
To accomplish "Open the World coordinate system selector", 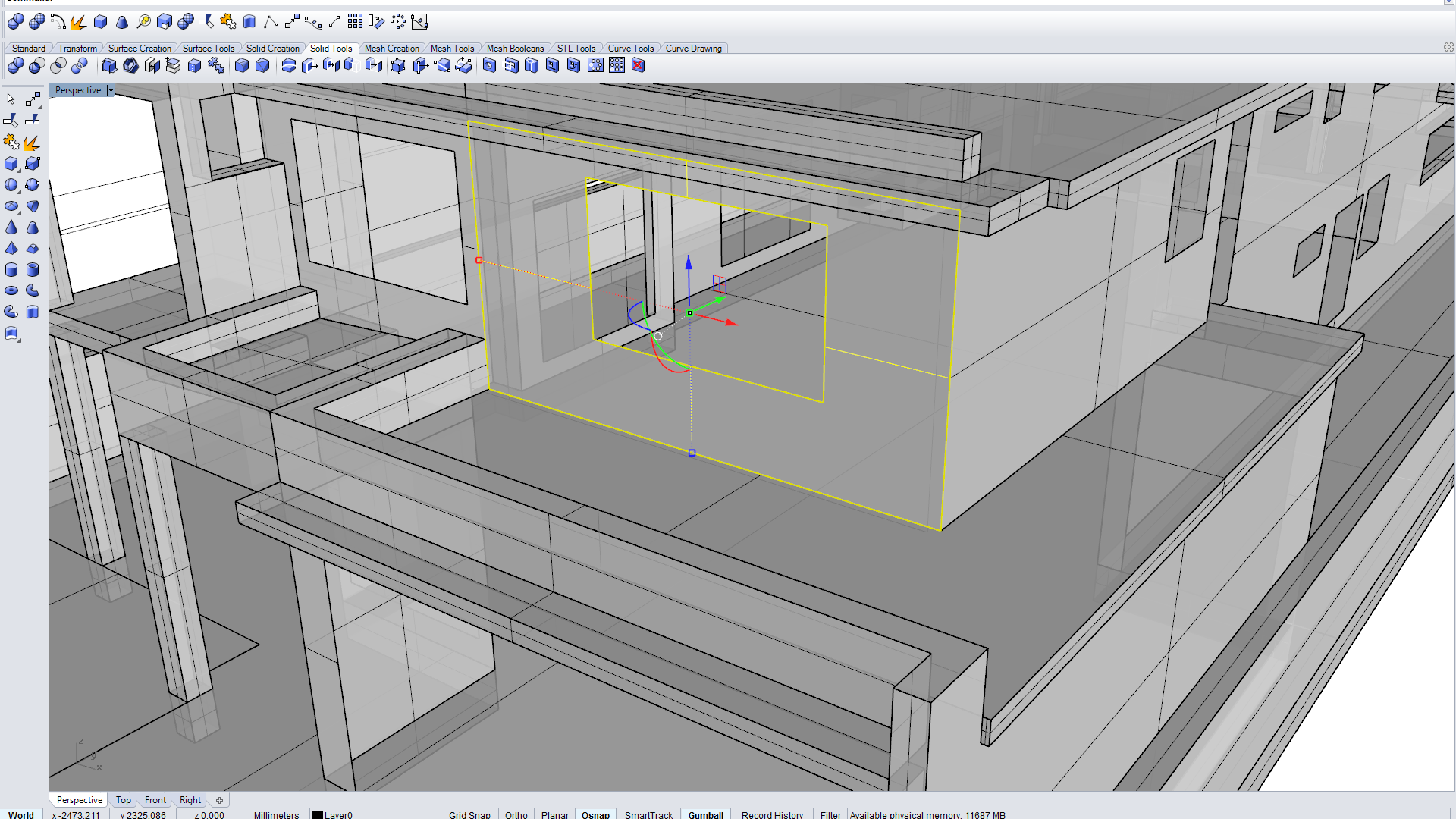I will pos(21,814).
